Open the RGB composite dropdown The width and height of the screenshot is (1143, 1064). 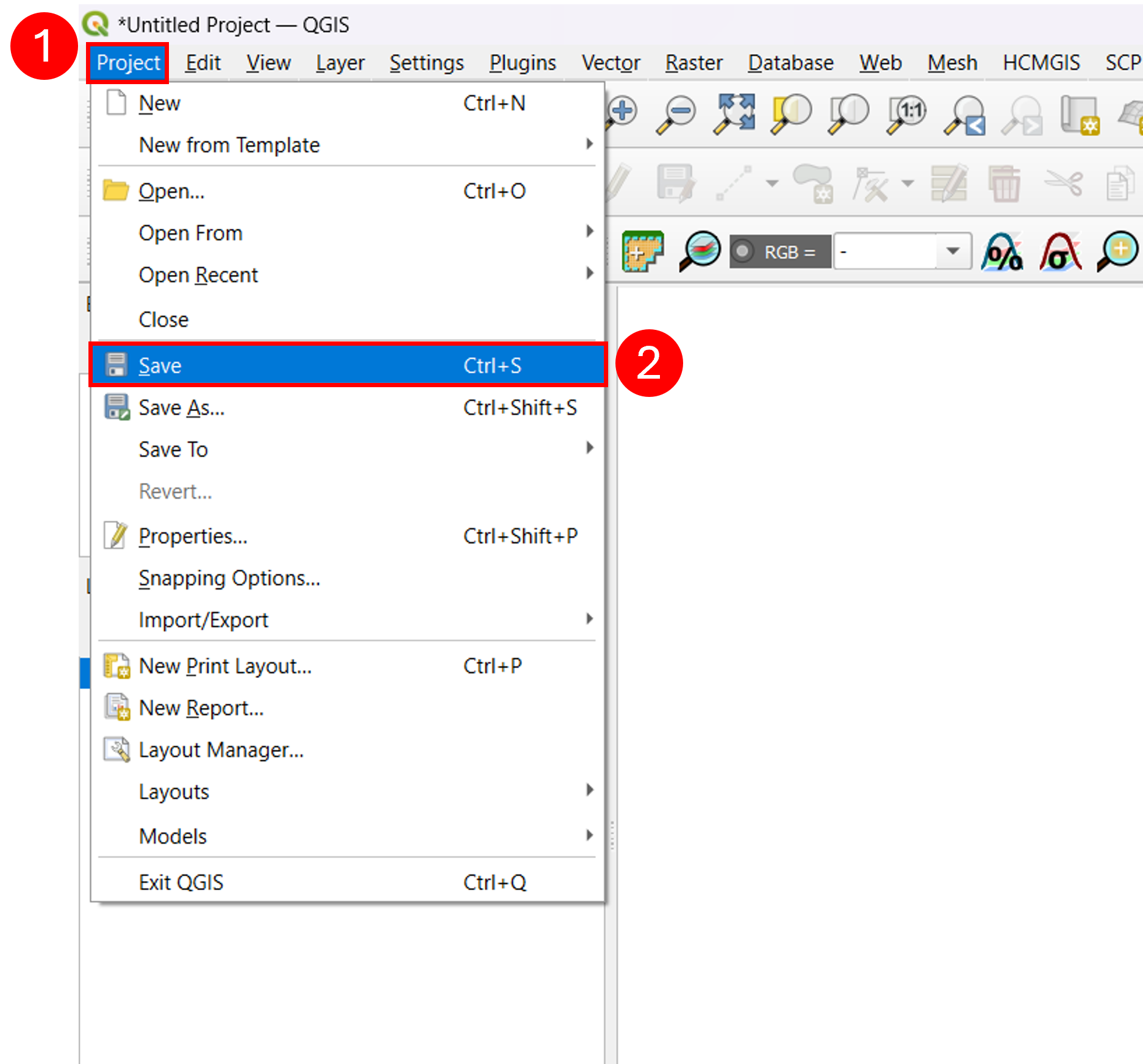952,251
